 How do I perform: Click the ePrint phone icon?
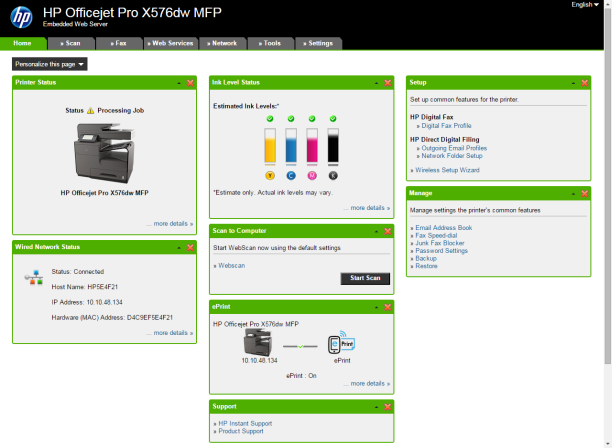342,342
